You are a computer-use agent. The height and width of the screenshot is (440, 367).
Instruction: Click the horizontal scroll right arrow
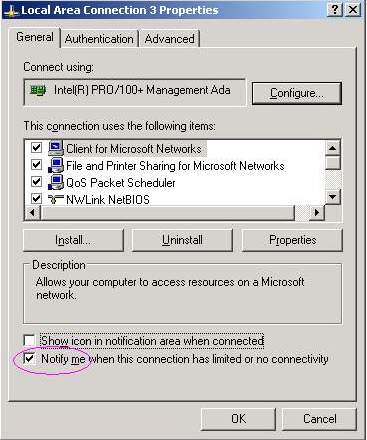click(x=317, y=212)
